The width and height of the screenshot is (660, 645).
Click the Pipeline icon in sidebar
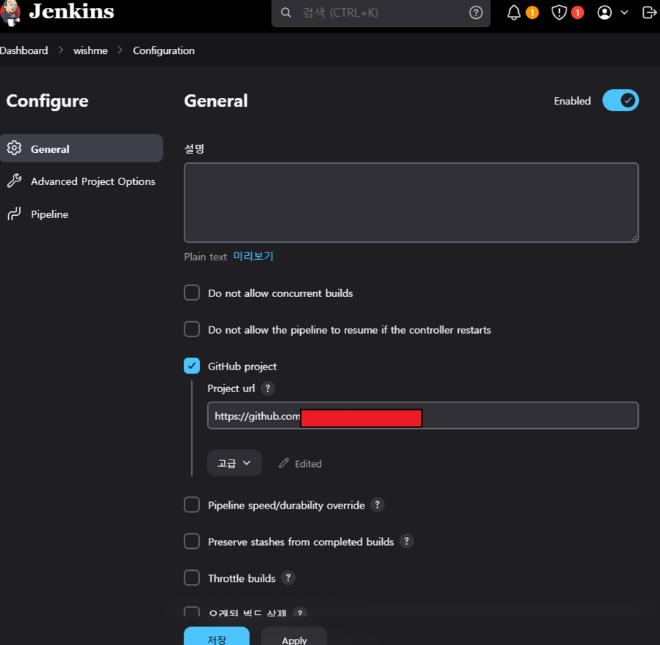[x=14, y=213]
